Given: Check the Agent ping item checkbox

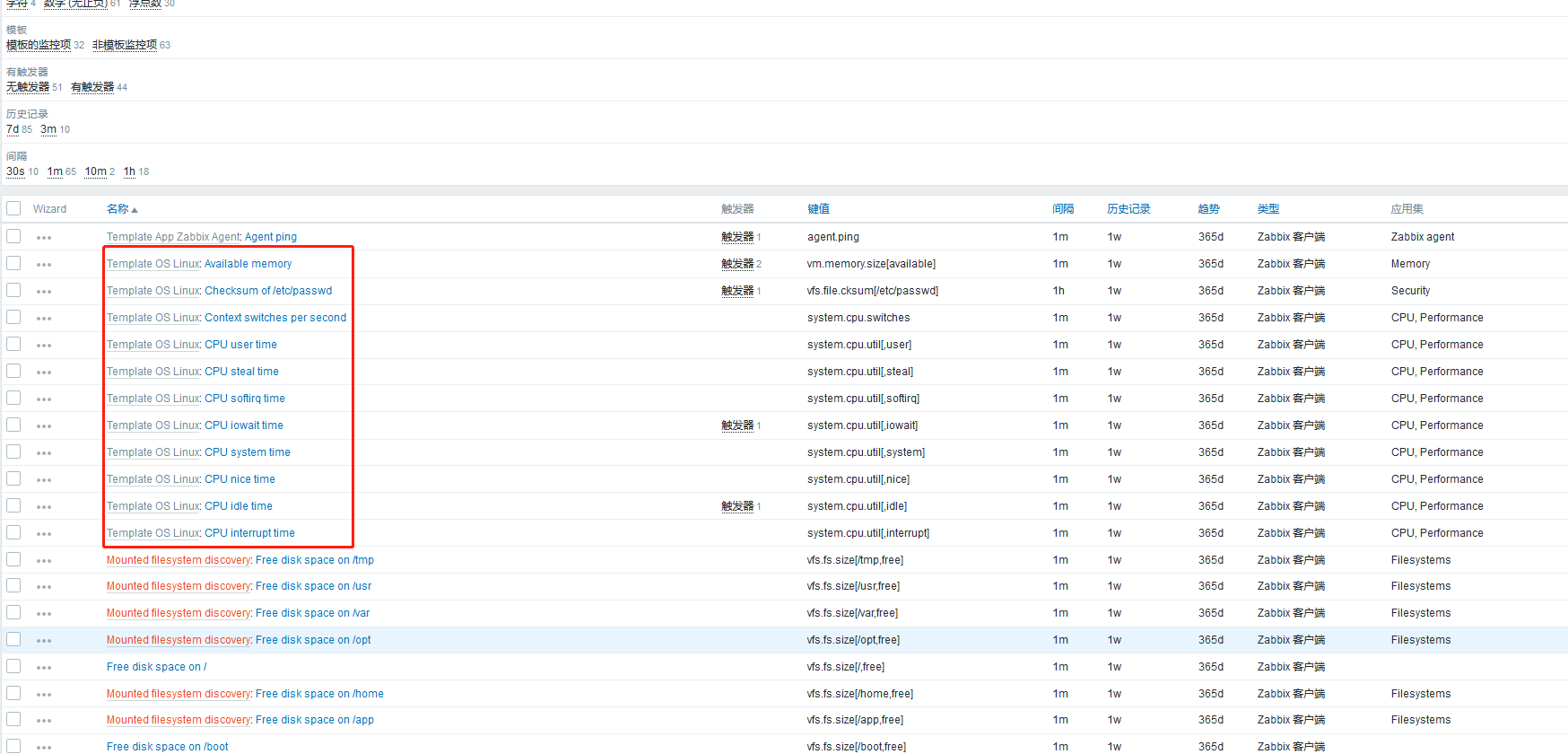Looking at the screenshot, I should pos(13,236).
